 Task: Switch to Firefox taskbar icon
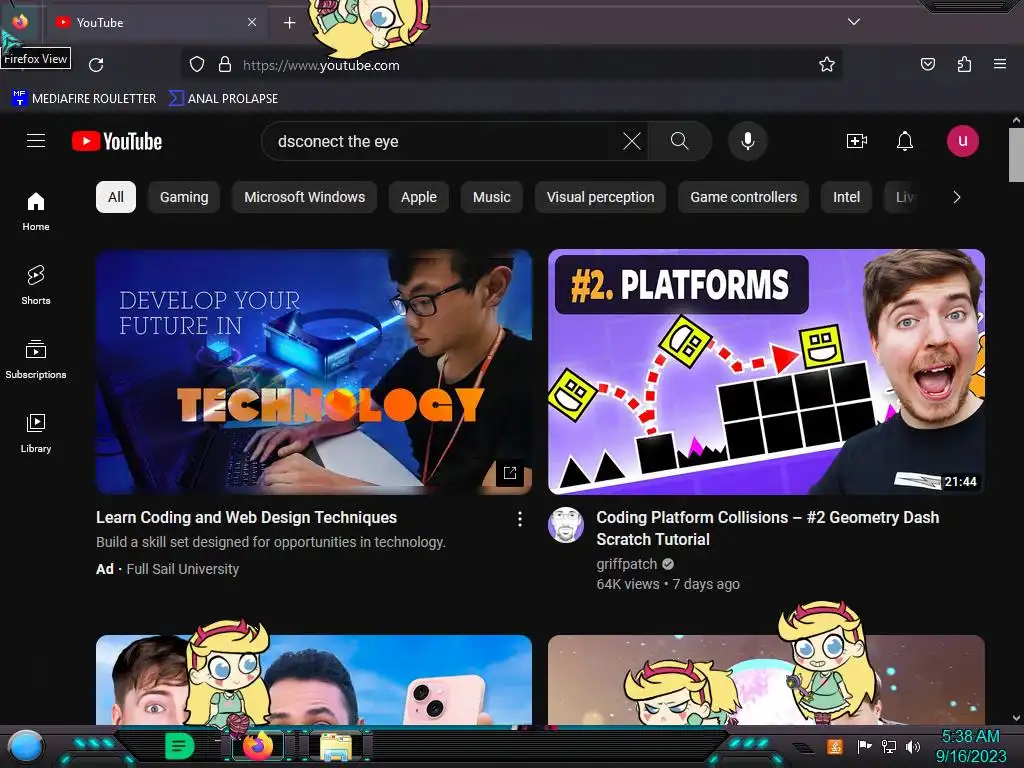pos(258,746)
